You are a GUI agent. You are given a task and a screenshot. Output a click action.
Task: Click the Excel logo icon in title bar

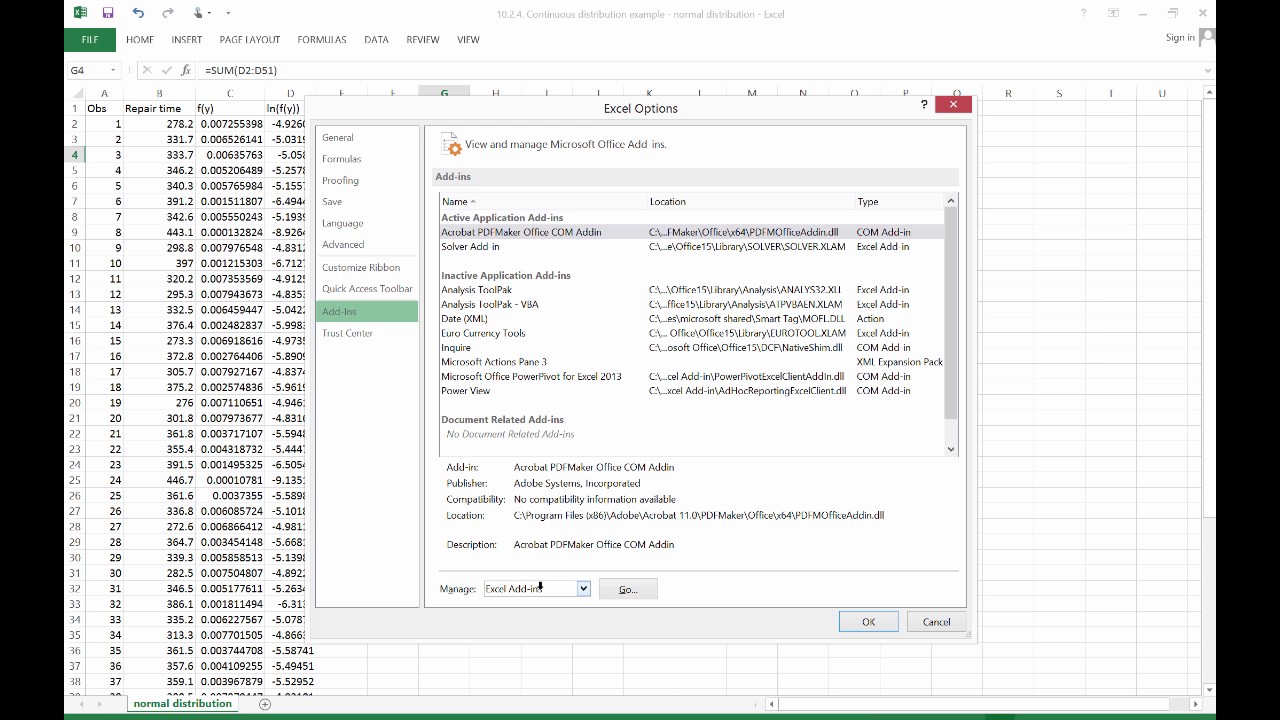tap(80, 13)
